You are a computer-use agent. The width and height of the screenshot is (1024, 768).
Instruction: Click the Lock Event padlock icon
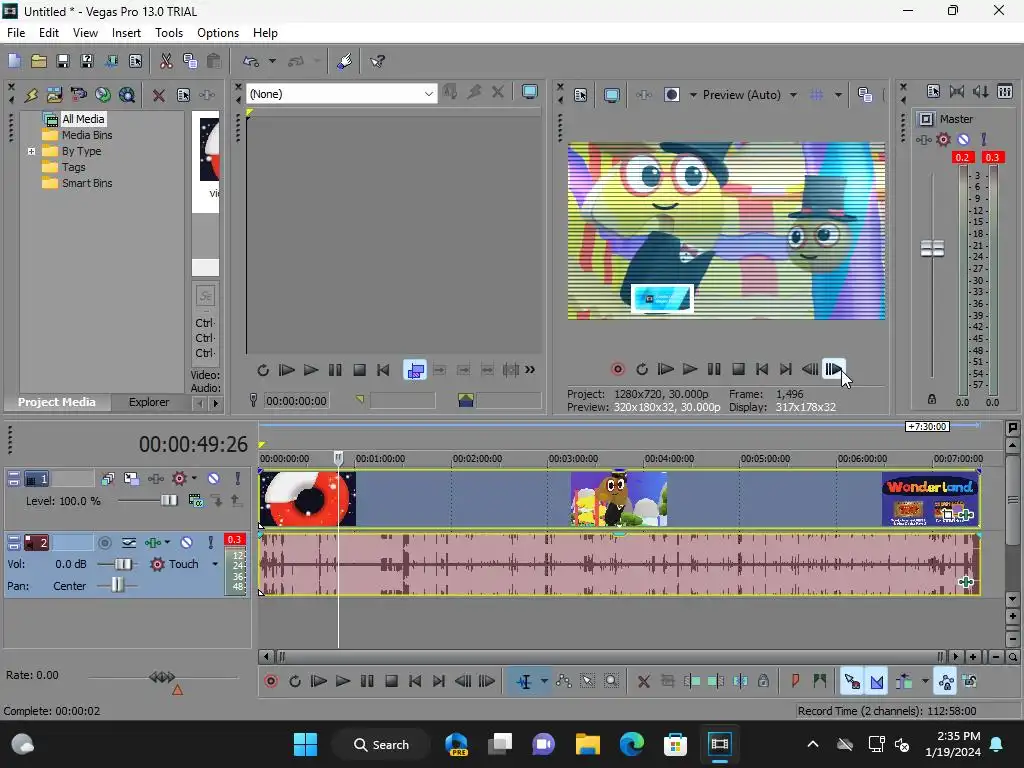pos(763,682)
